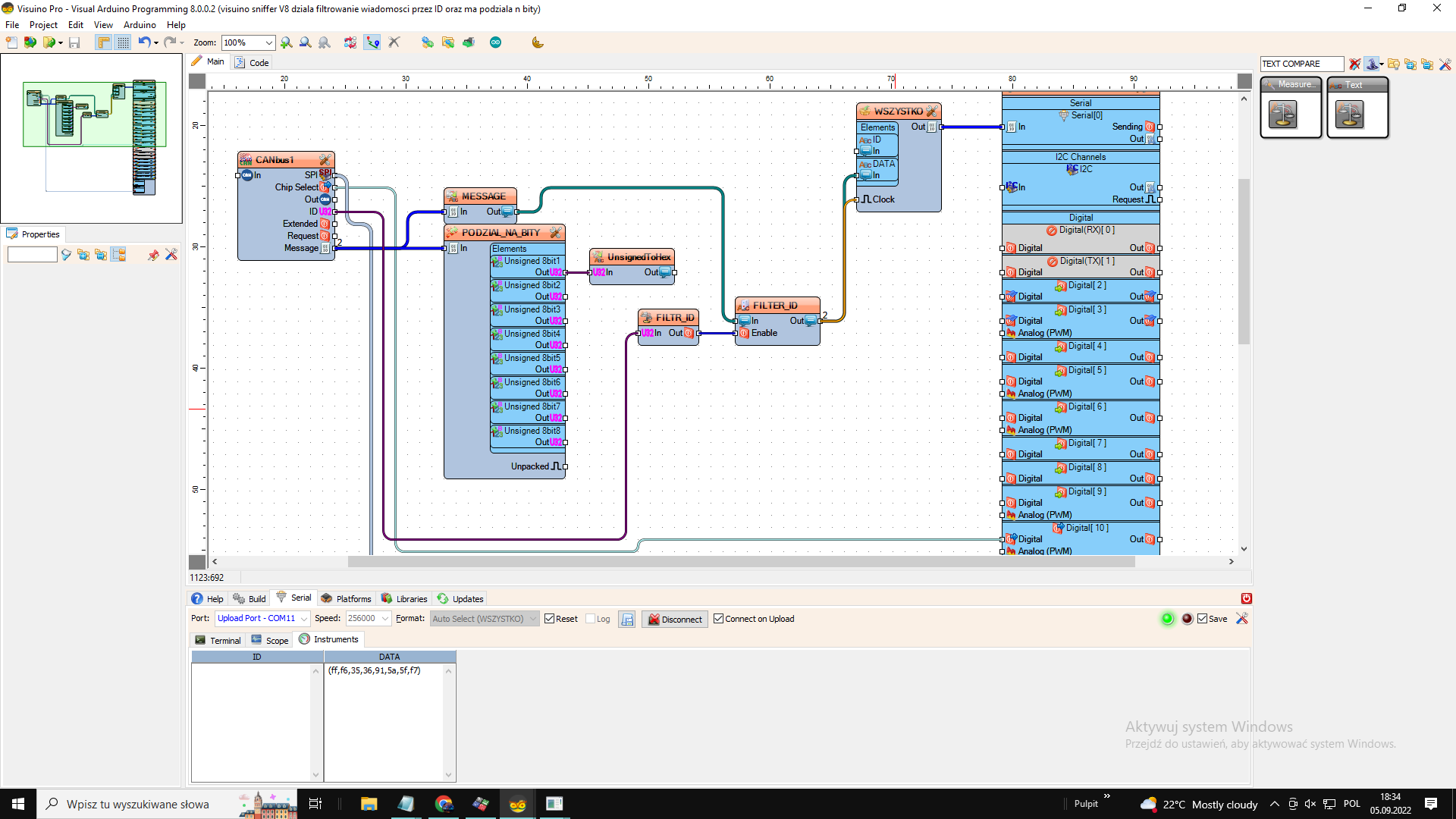The width and height of the screenshot is (1456, 819).
Task: Open the Platforms tab
Action: (346, 598)
